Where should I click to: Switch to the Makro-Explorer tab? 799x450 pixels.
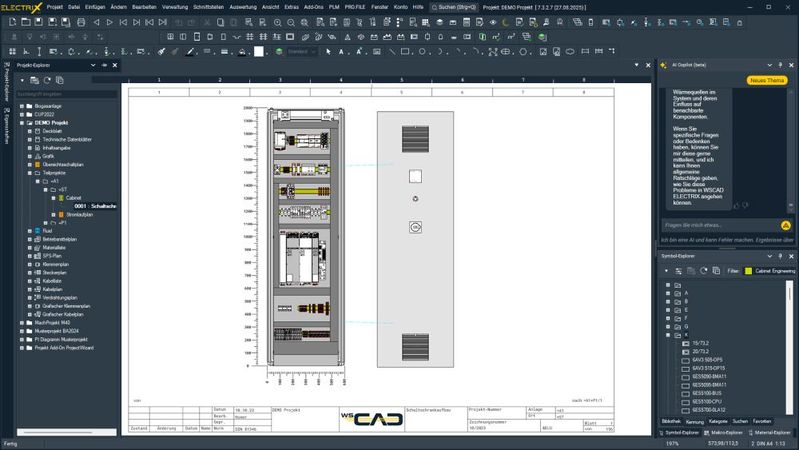(726, 433)
